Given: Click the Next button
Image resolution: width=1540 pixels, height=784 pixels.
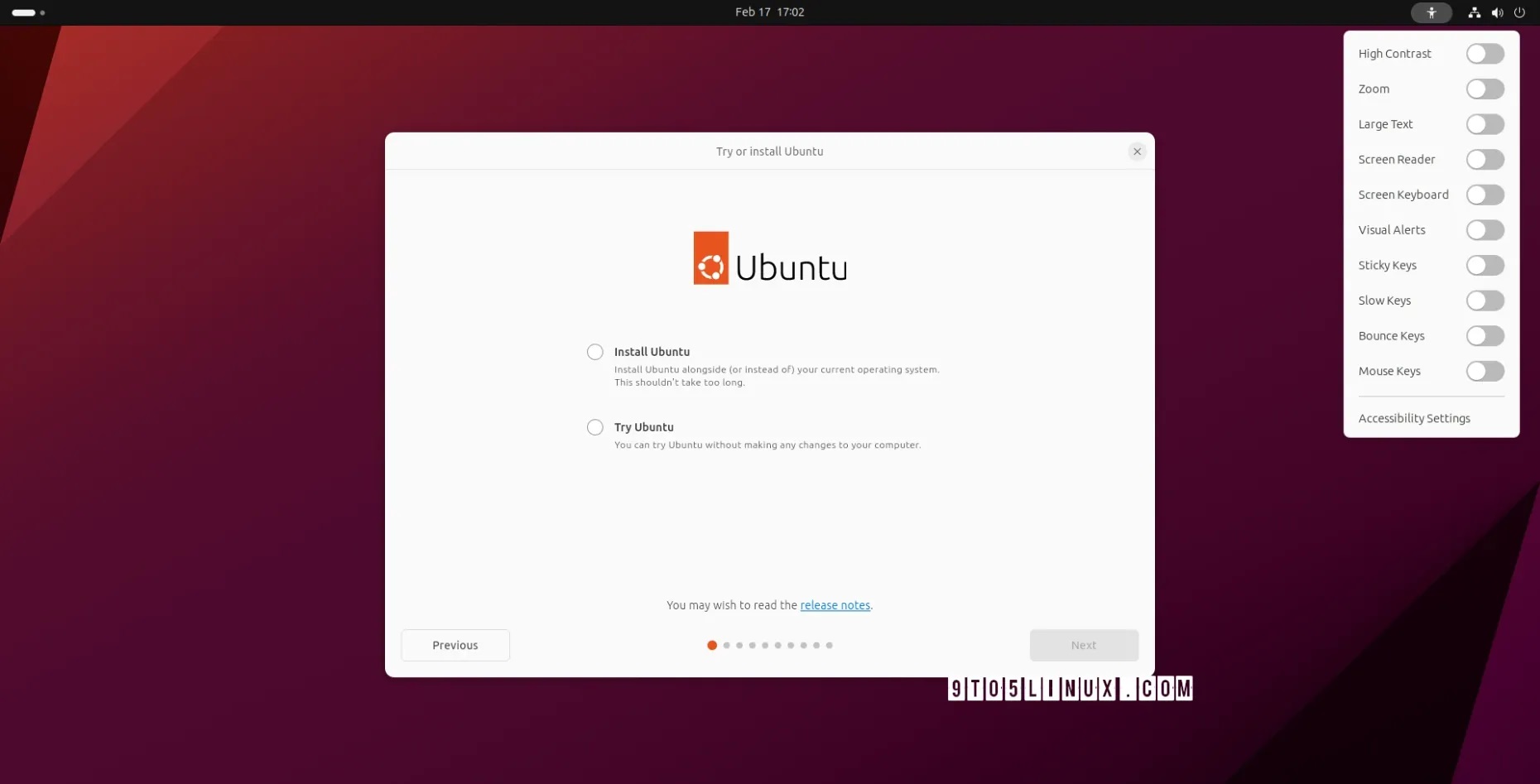Looking at the screenshot, I should pyautogui.click(x=1084, y=645).
